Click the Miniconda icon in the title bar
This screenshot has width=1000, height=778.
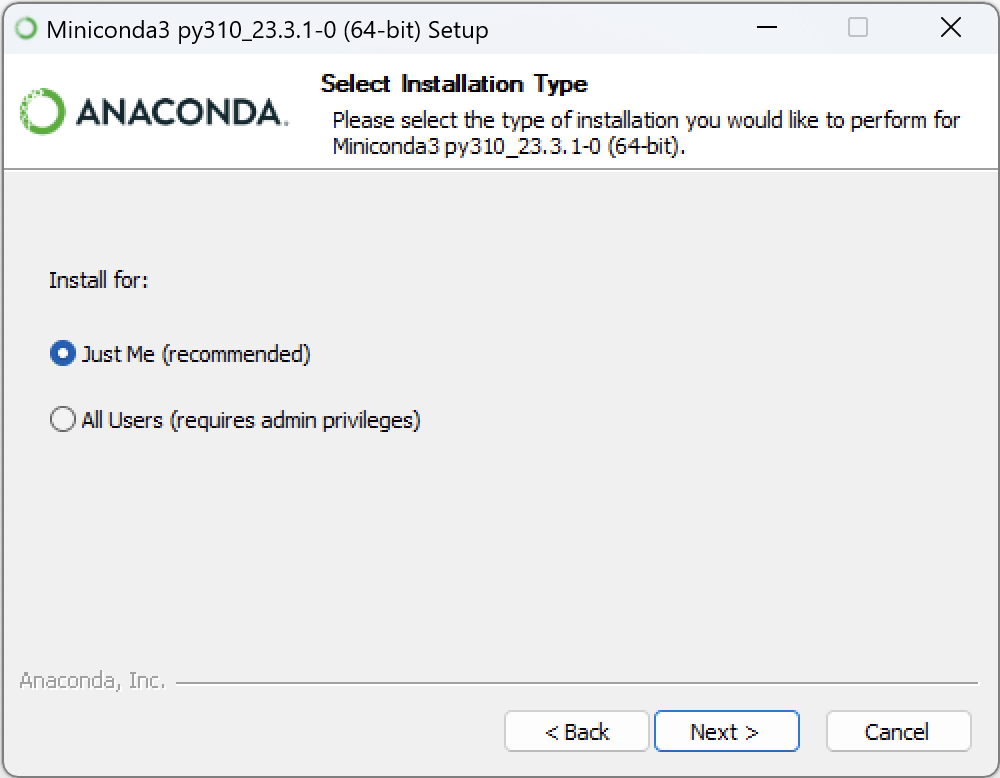(x=24, y=28)
